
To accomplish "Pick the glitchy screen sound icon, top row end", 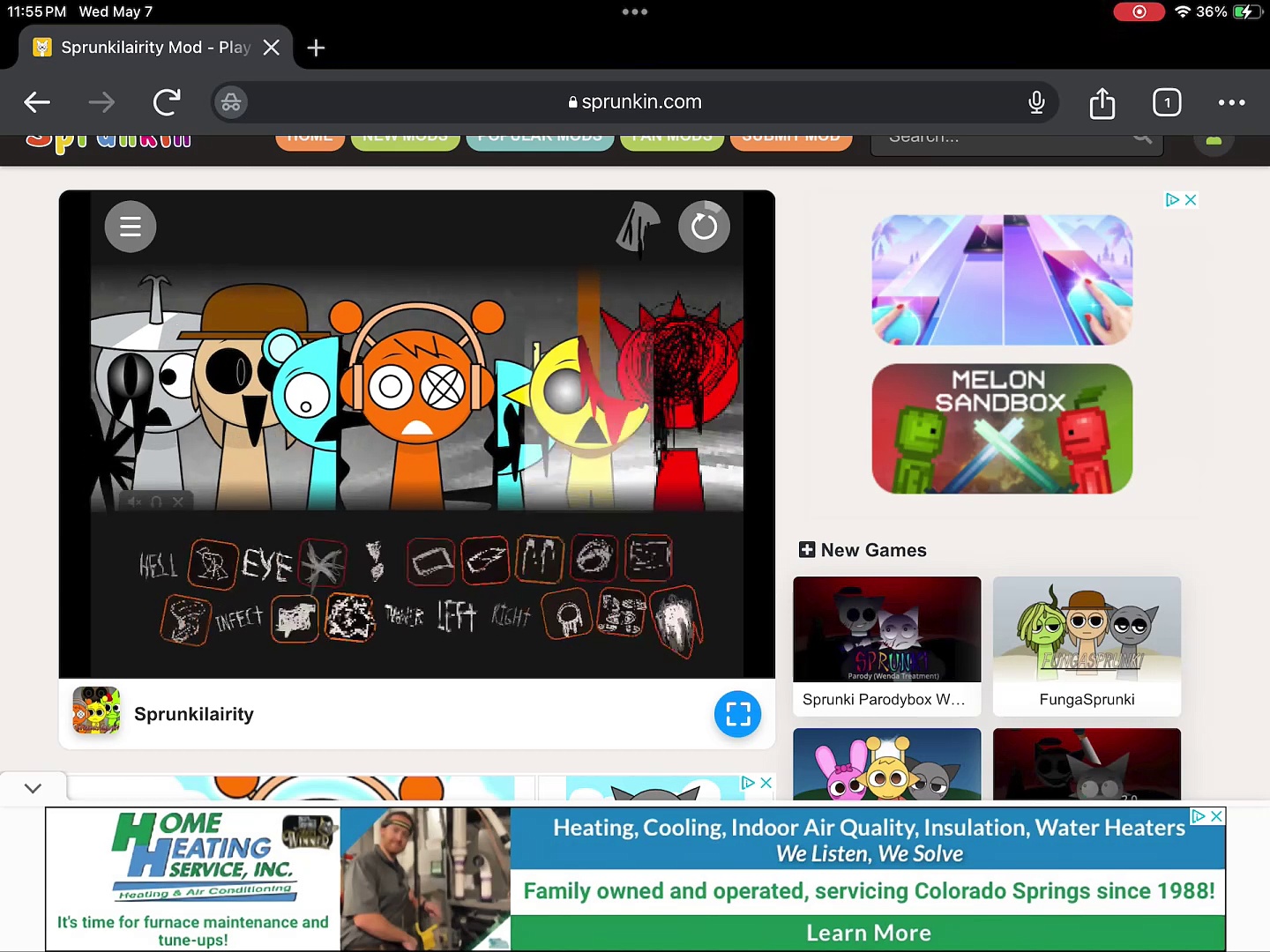I will pyautogui.click(x=649, y=557).
